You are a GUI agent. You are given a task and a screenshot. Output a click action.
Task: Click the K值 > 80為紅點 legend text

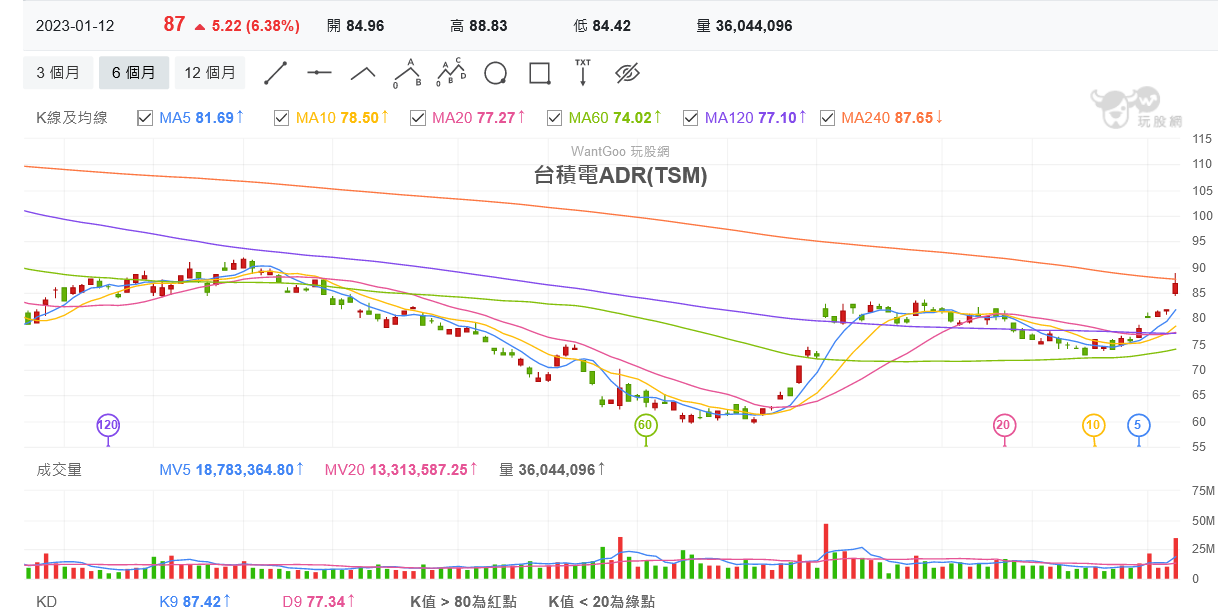tap(464, 601)
